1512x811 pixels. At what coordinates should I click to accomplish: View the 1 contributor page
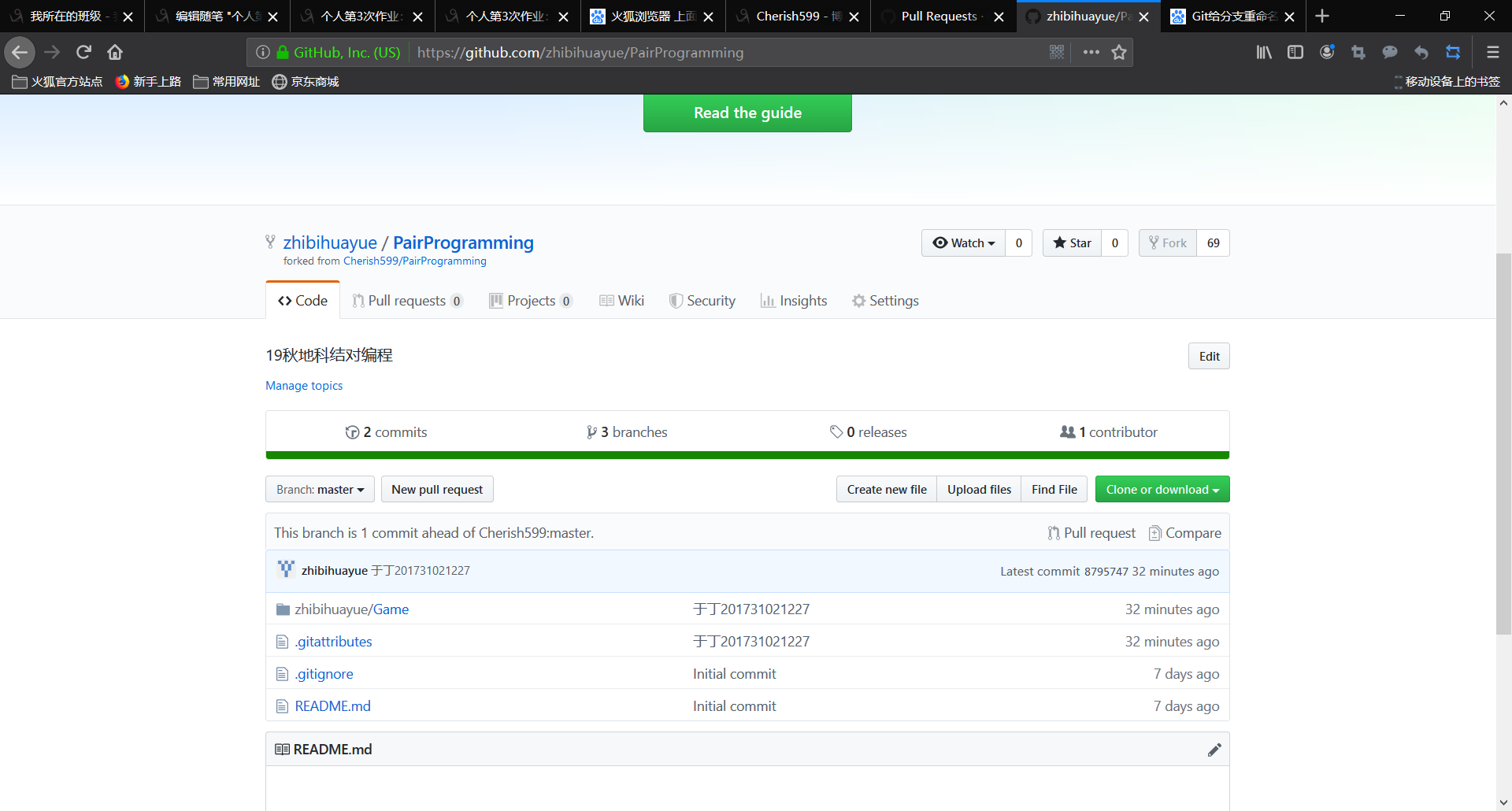[x=1109, y=431]
